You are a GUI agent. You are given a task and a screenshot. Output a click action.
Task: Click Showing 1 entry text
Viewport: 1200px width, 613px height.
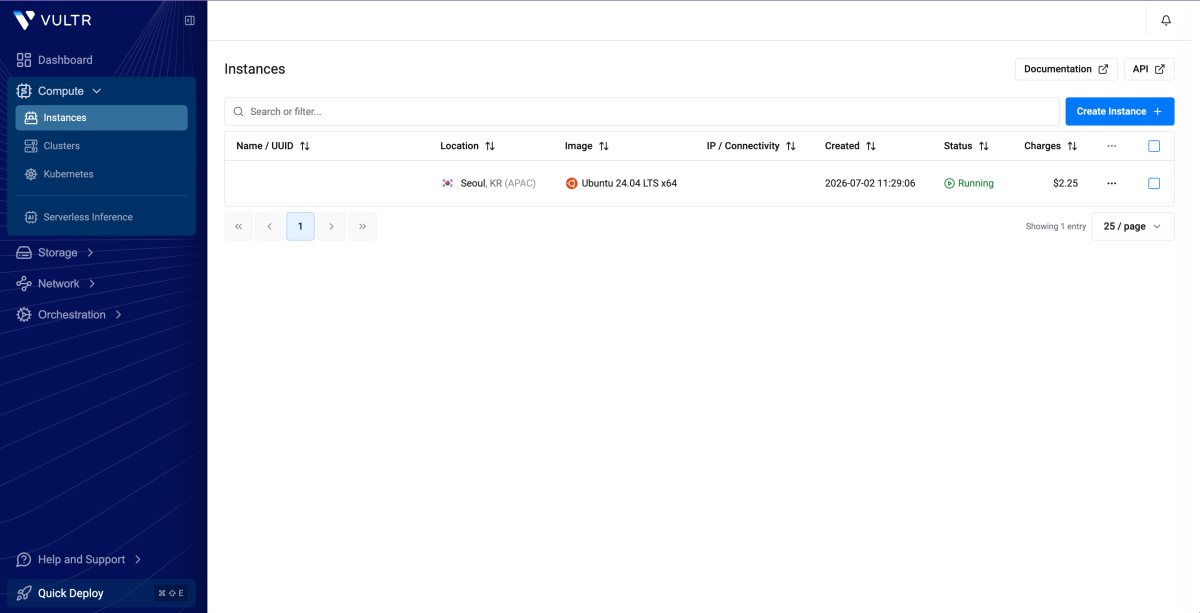[1056, 227]
